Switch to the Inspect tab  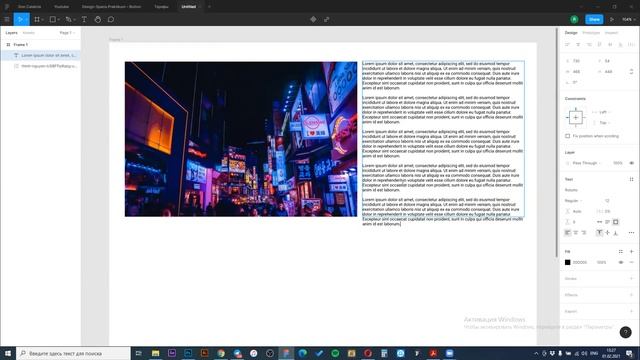point(611,33)
